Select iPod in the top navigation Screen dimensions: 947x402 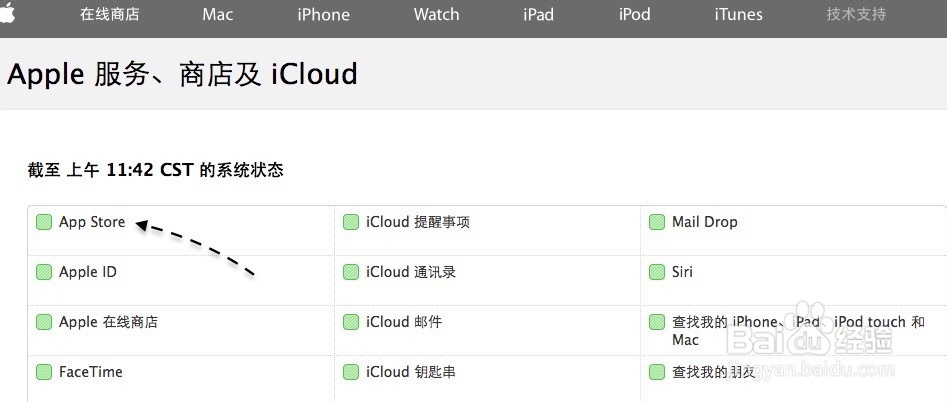click(x=635, y=14)
